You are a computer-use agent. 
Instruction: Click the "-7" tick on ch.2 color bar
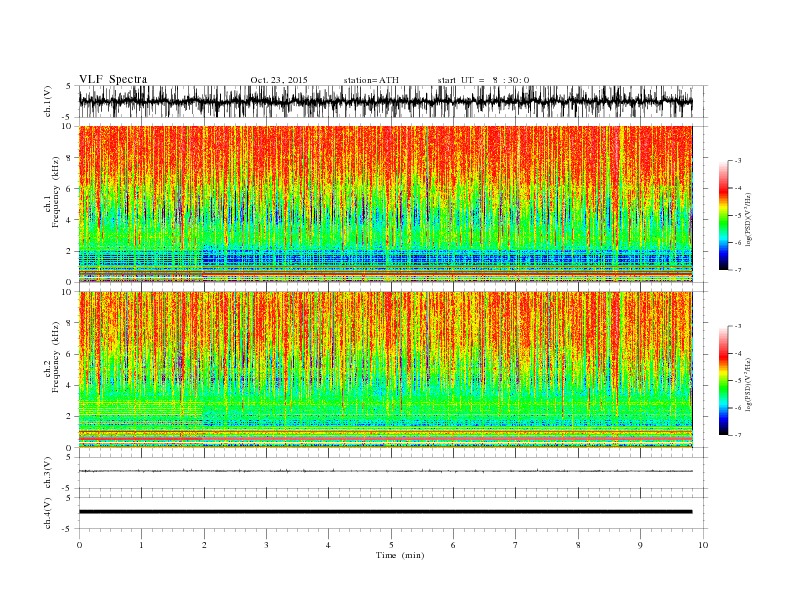coord(738,435)
